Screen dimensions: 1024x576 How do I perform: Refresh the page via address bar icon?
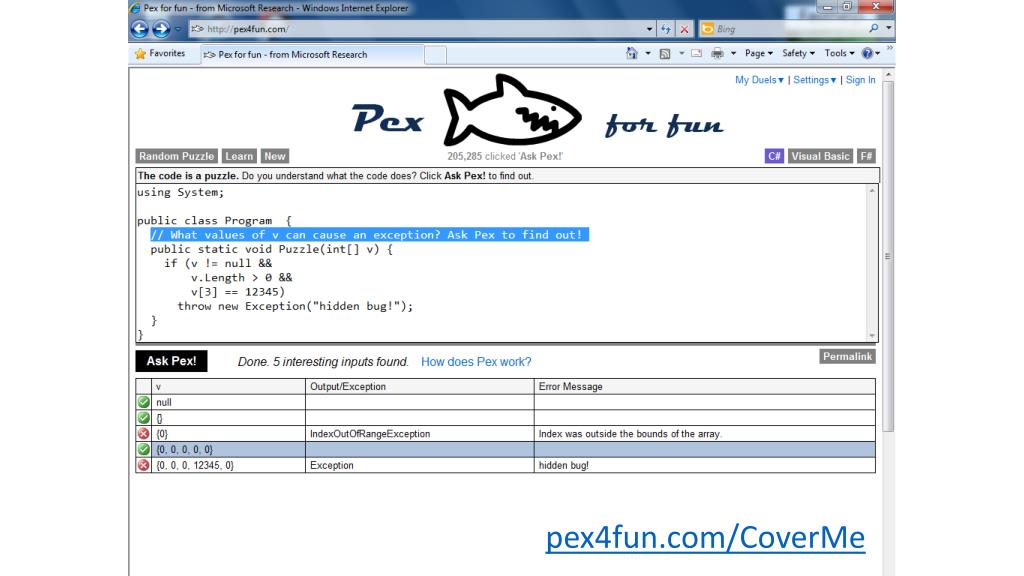pyautogui.click(x=665, y=29)
